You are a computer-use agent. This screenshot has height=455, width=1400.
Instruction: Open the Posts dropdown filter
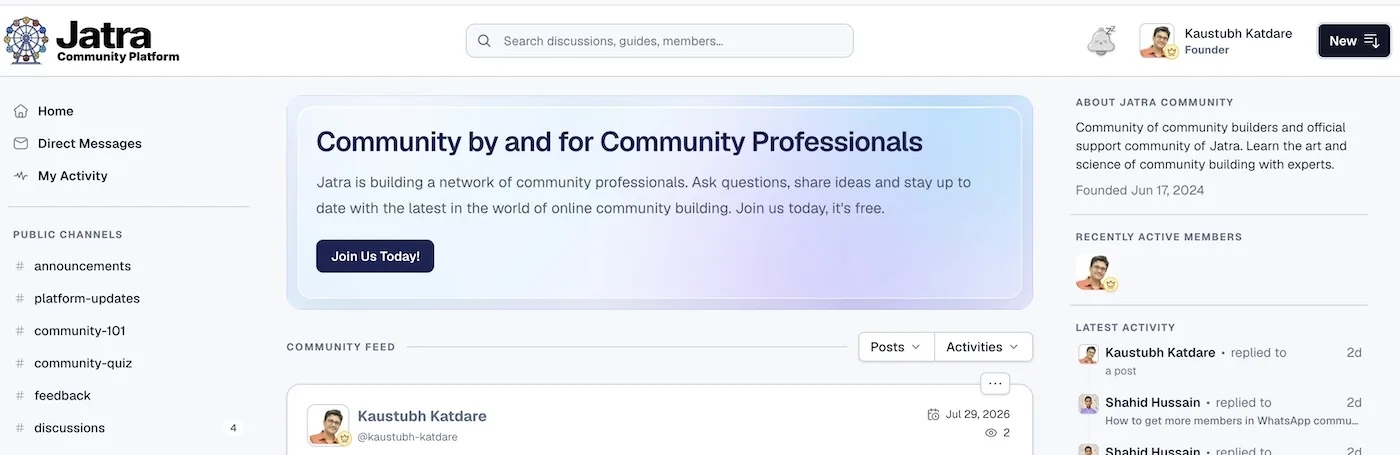coord(896,347)
